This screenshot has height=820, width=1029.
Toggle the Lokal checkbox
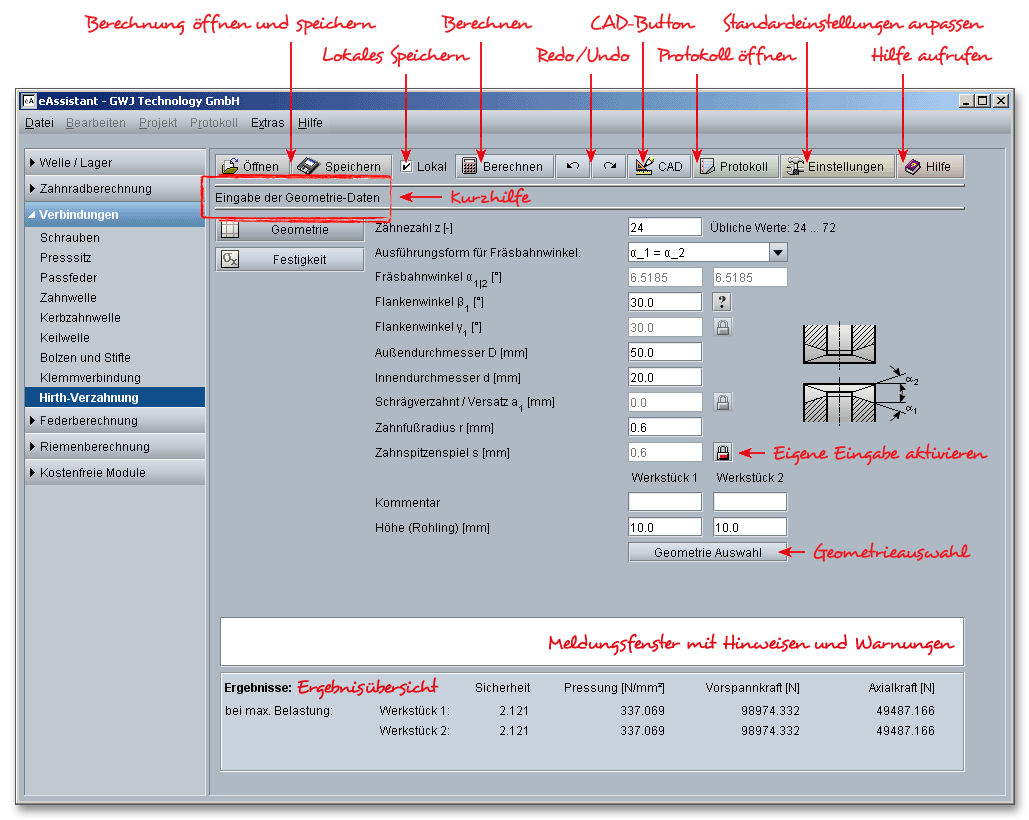tap(406, 167)
